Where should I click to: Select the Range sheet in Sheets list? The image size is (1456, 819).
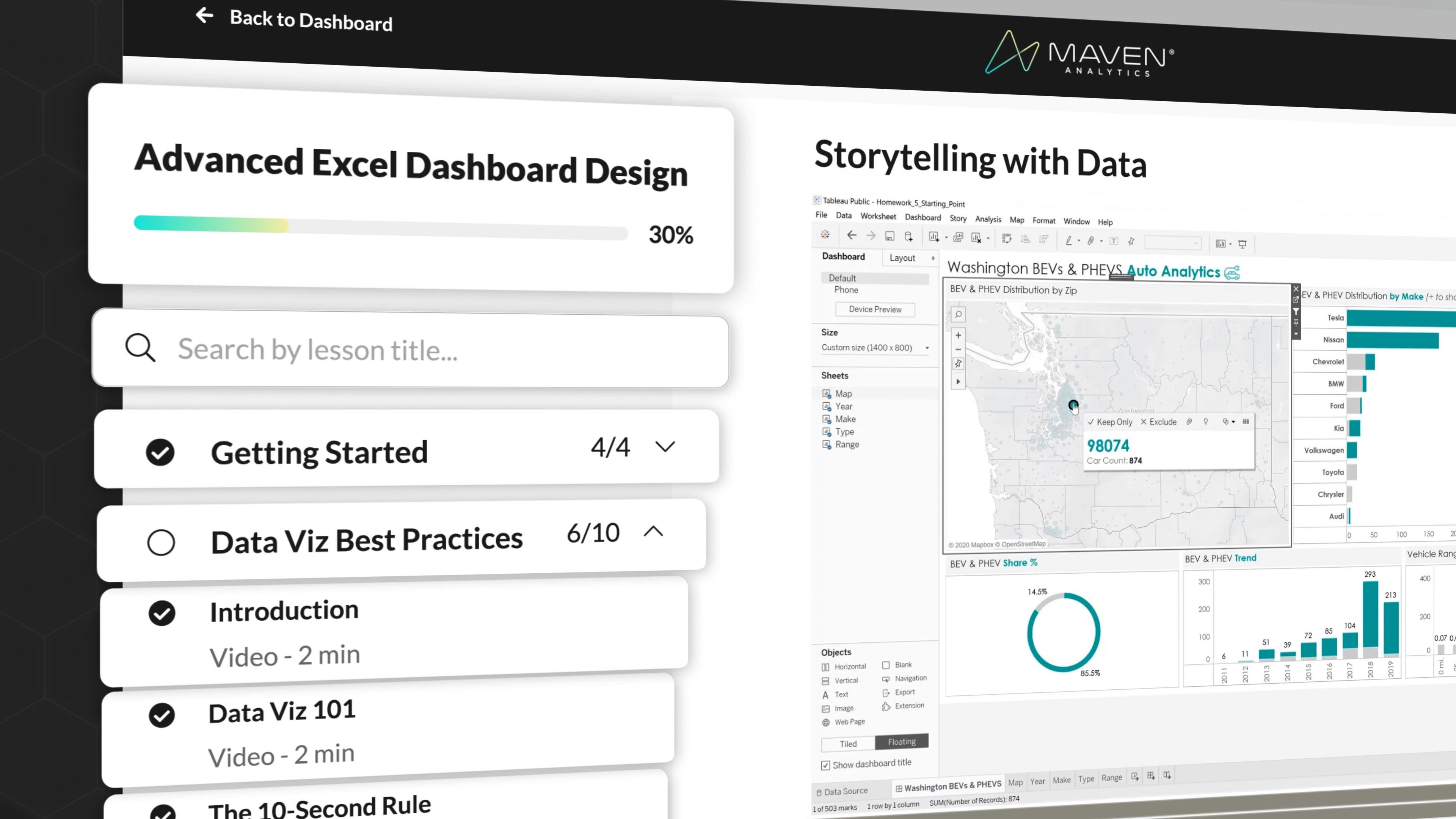841,444
